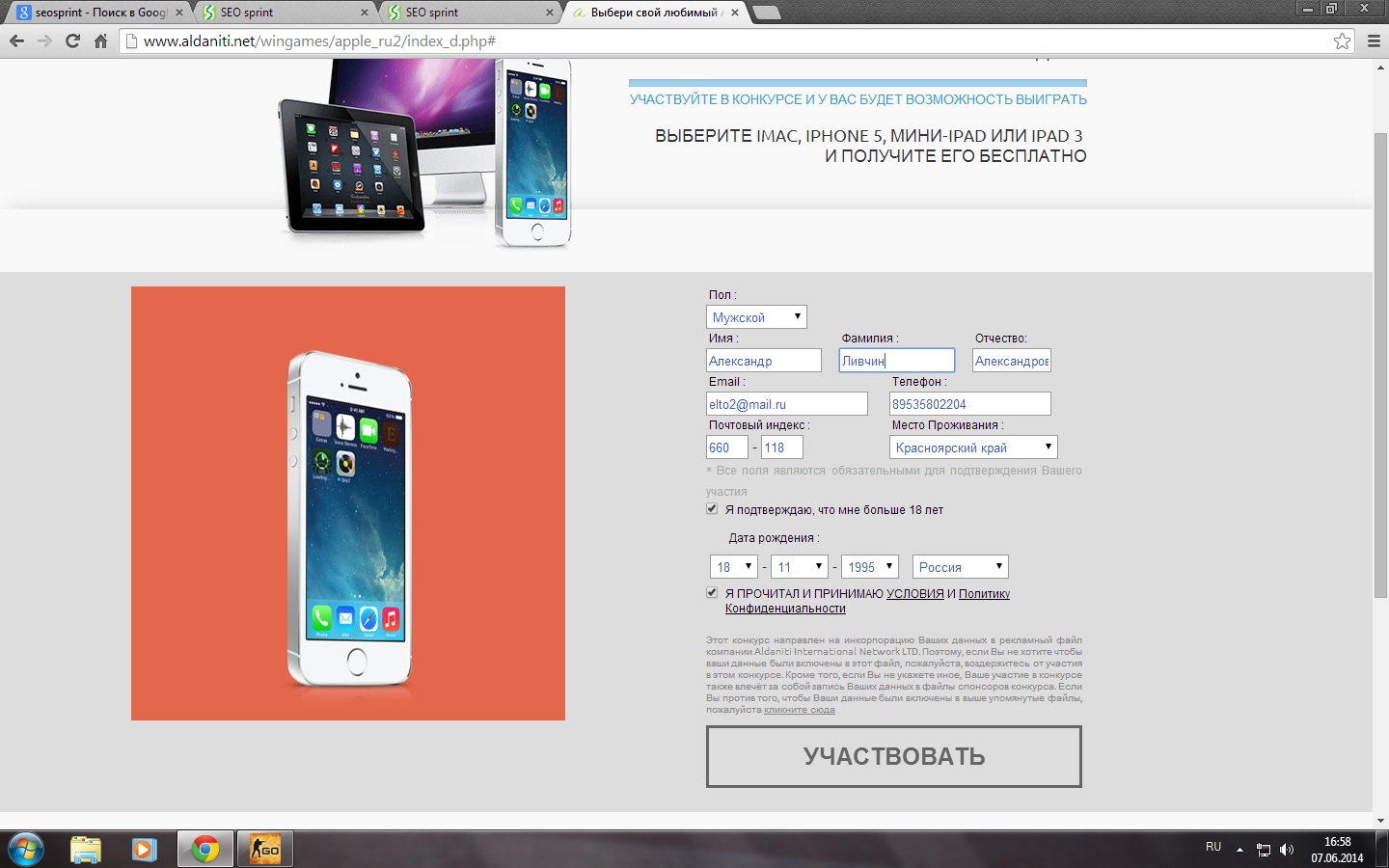Click the Email field with elto2@mail.ru

coord(787,404)
